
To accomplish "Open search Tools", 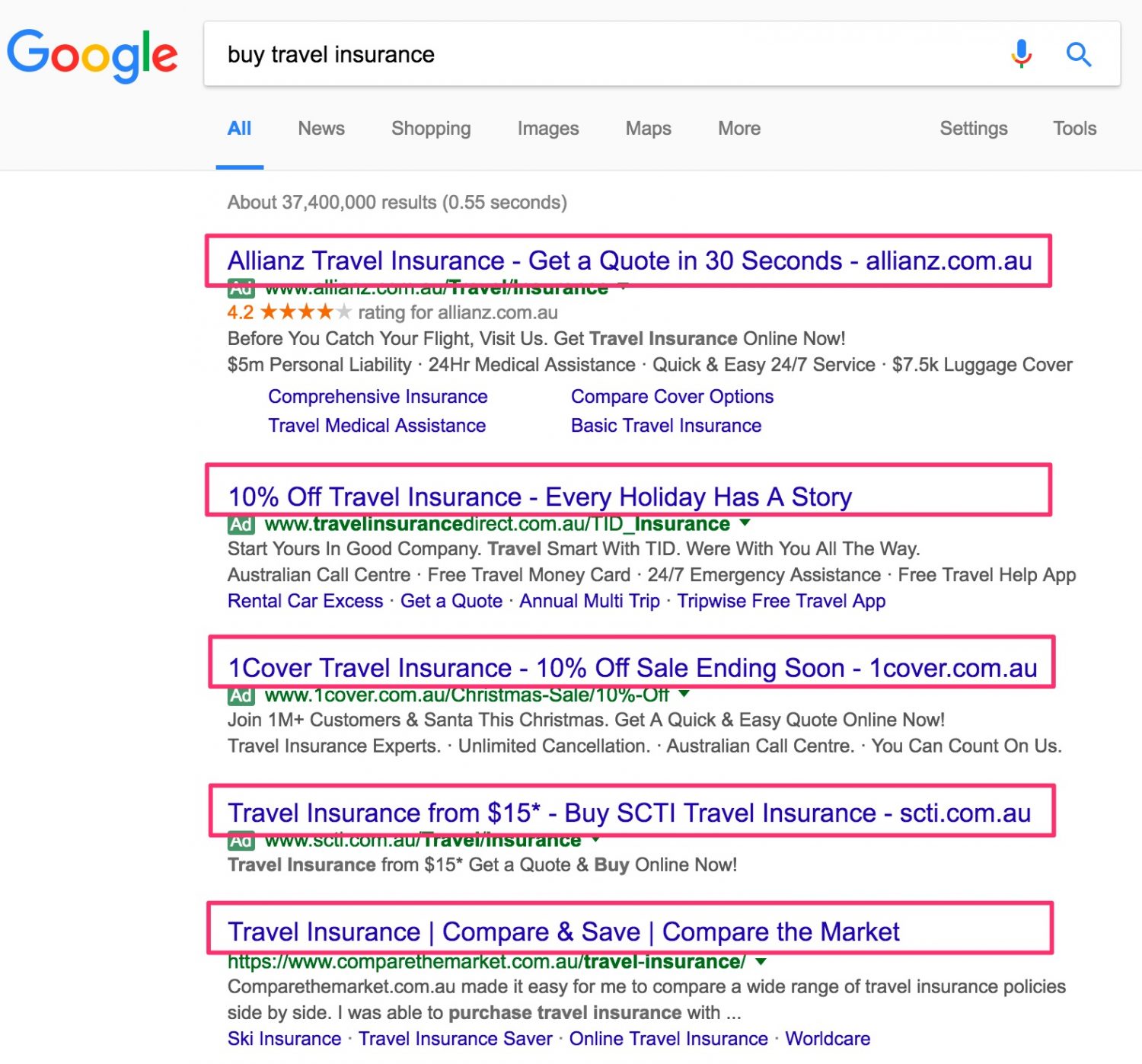I will tap(1075, 128).
